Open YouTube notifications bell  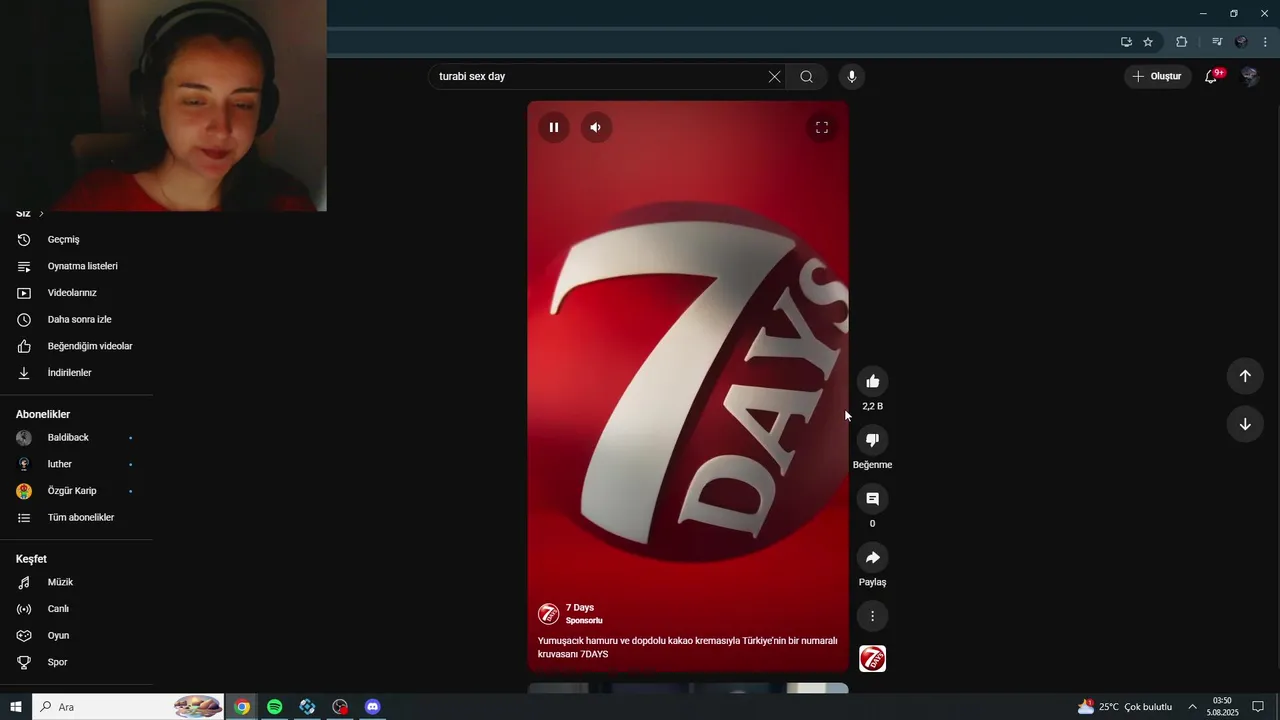point(1212,76)
